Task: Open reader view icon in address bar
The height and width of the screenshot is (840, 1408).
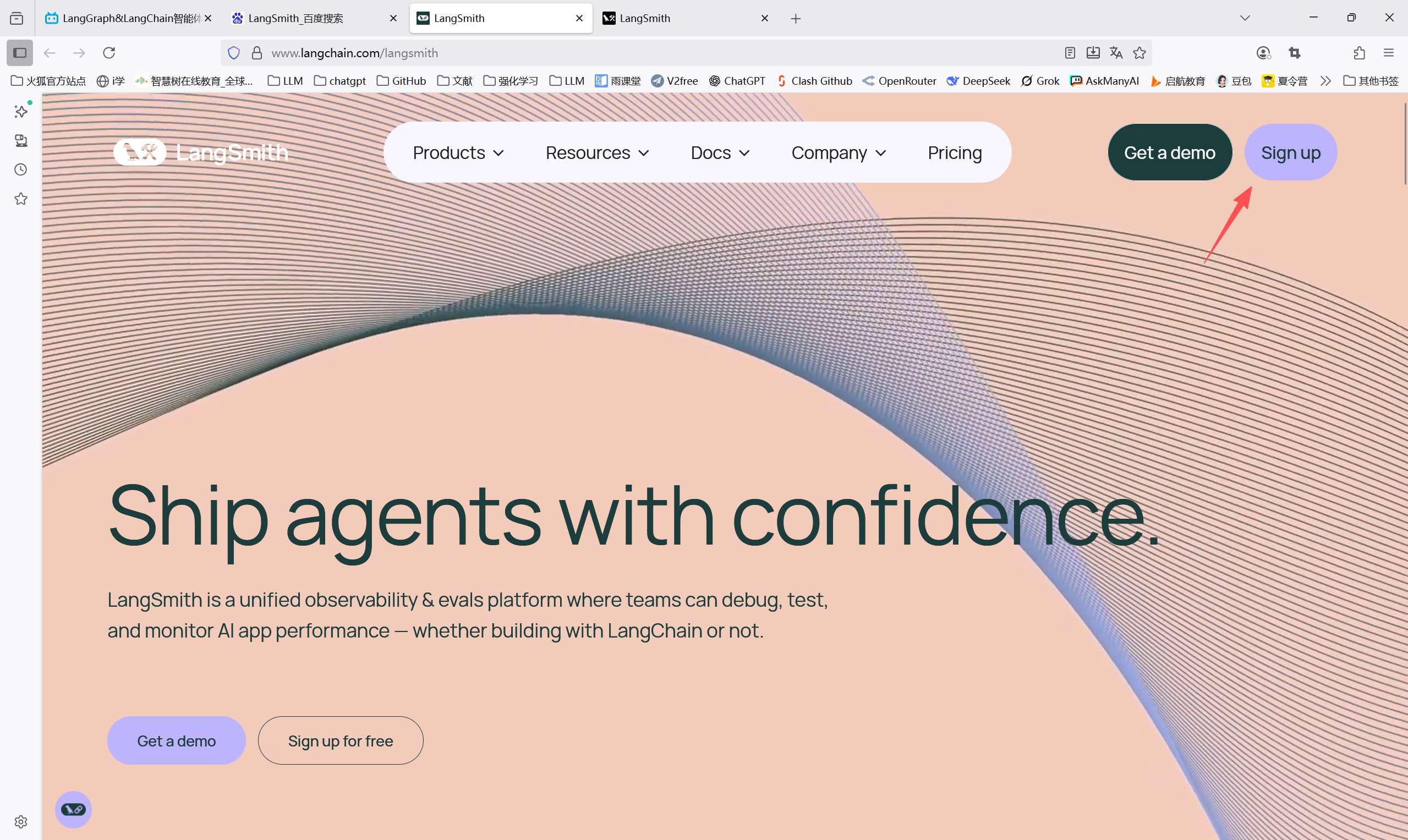Action: pyautogui.click(x=1070, y=53)
